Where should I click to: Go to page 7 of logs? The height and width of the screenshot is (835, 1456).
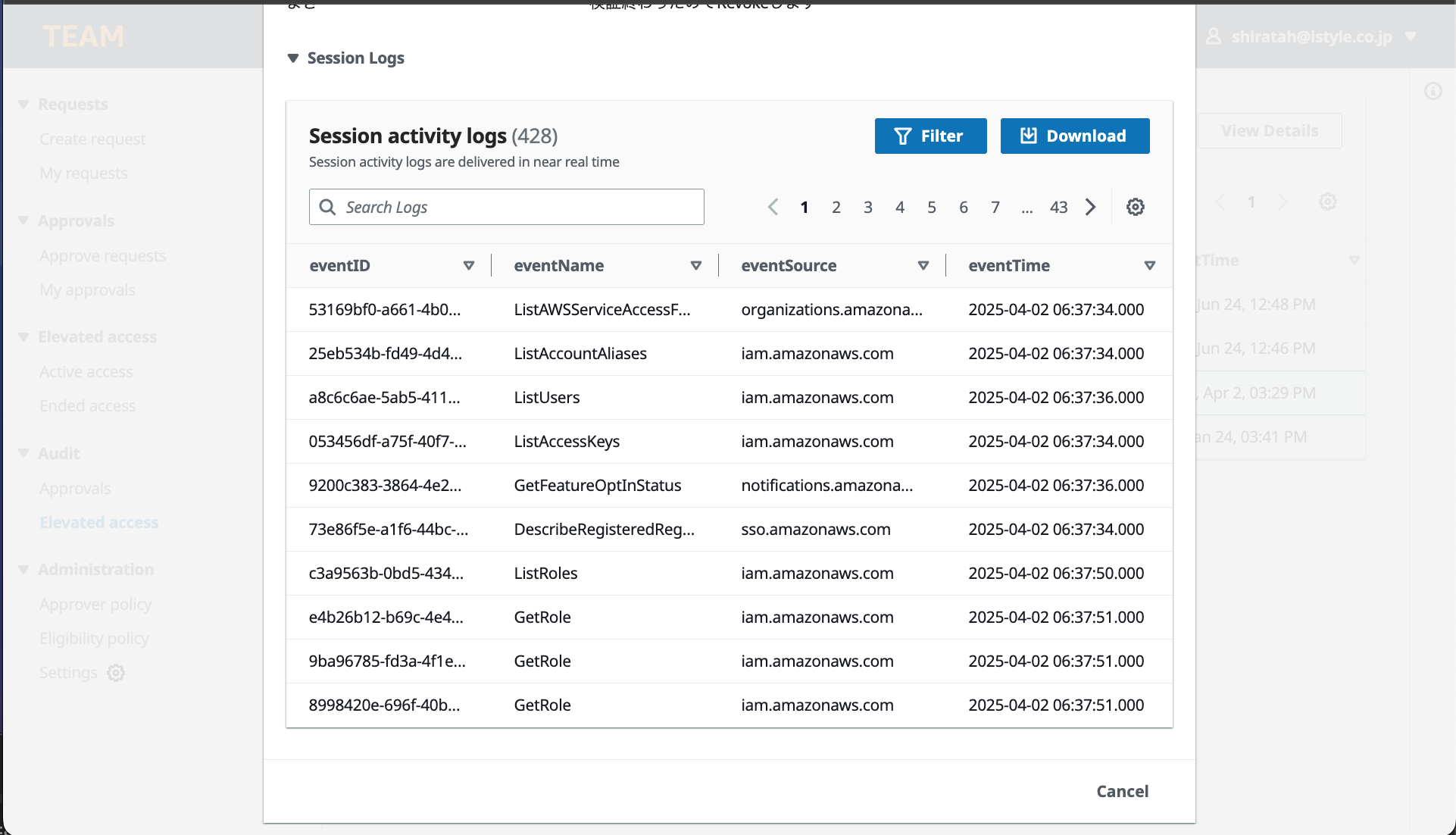coord(995,207)
